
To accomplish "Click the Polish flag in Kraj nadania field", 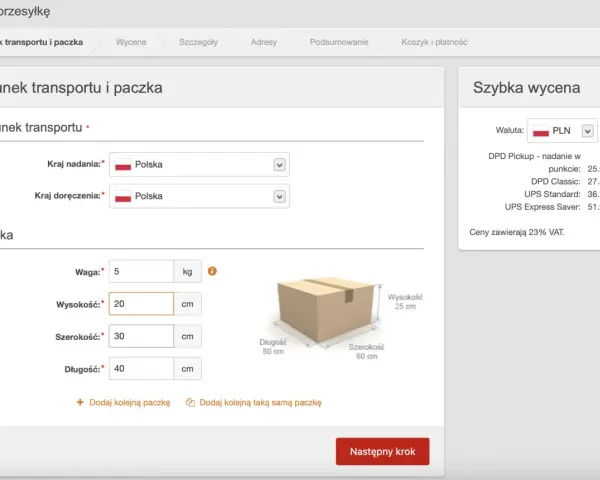I will pos(123,165).
